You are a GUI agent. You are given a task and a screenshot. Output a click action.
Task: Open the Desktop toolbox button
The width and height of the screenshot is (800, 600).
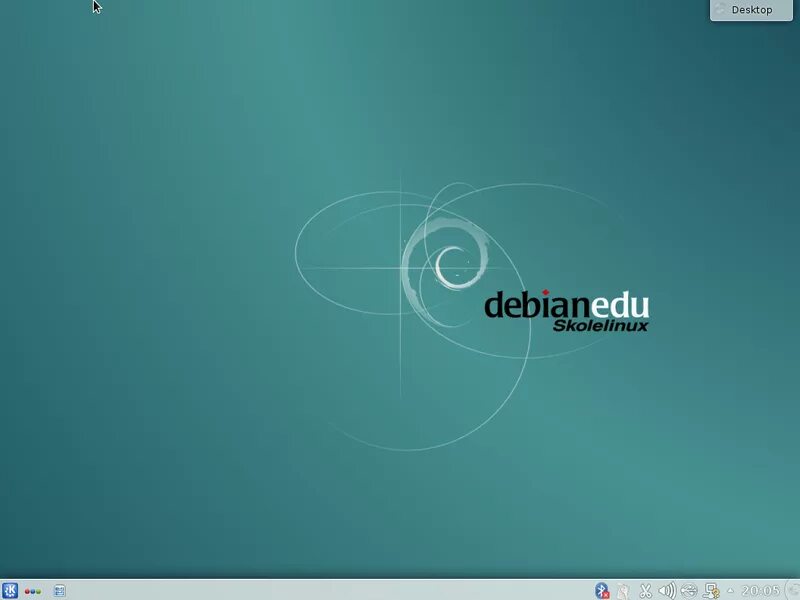[x=751, y=10]
